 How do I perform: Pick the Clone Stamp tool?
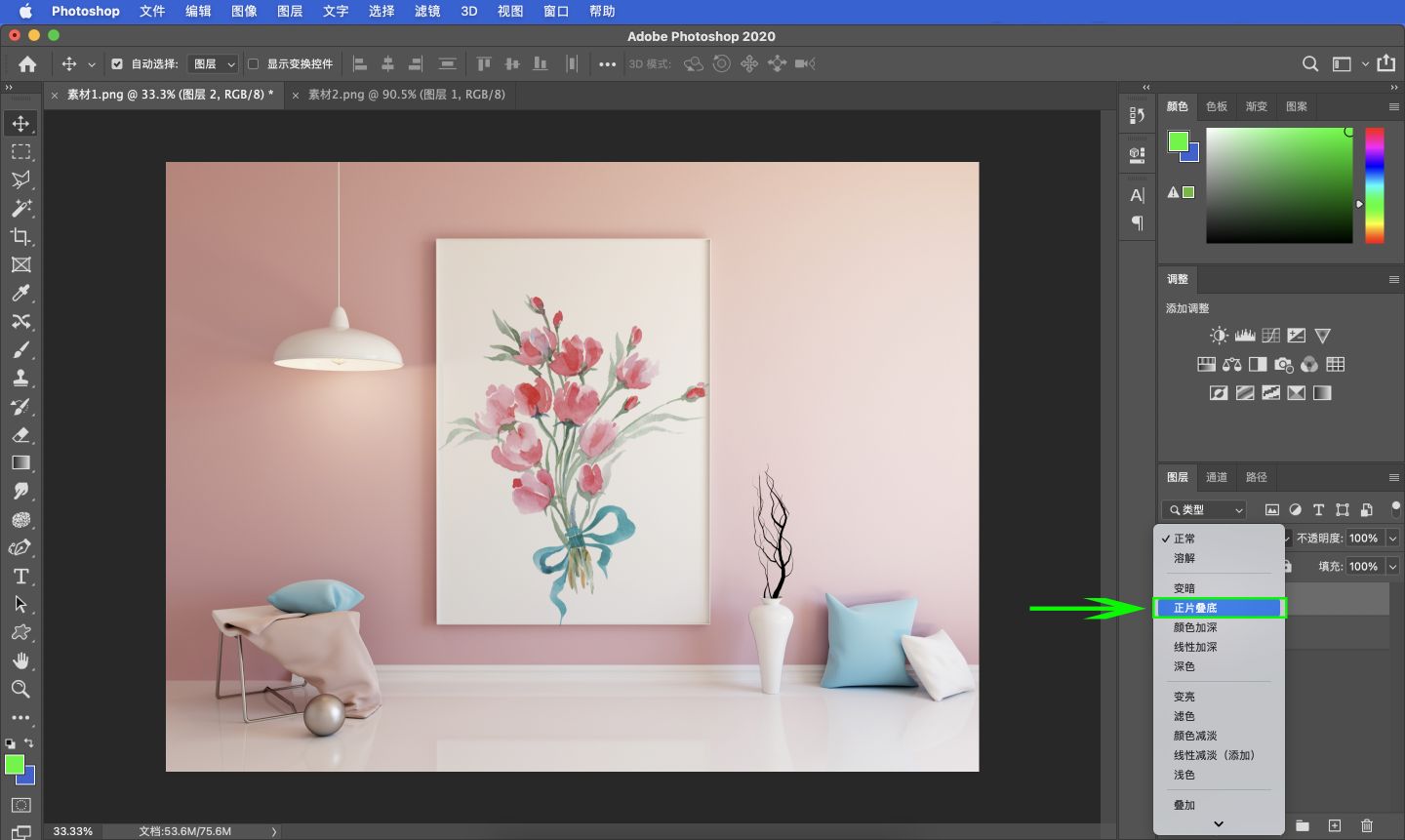pos(20,378)
